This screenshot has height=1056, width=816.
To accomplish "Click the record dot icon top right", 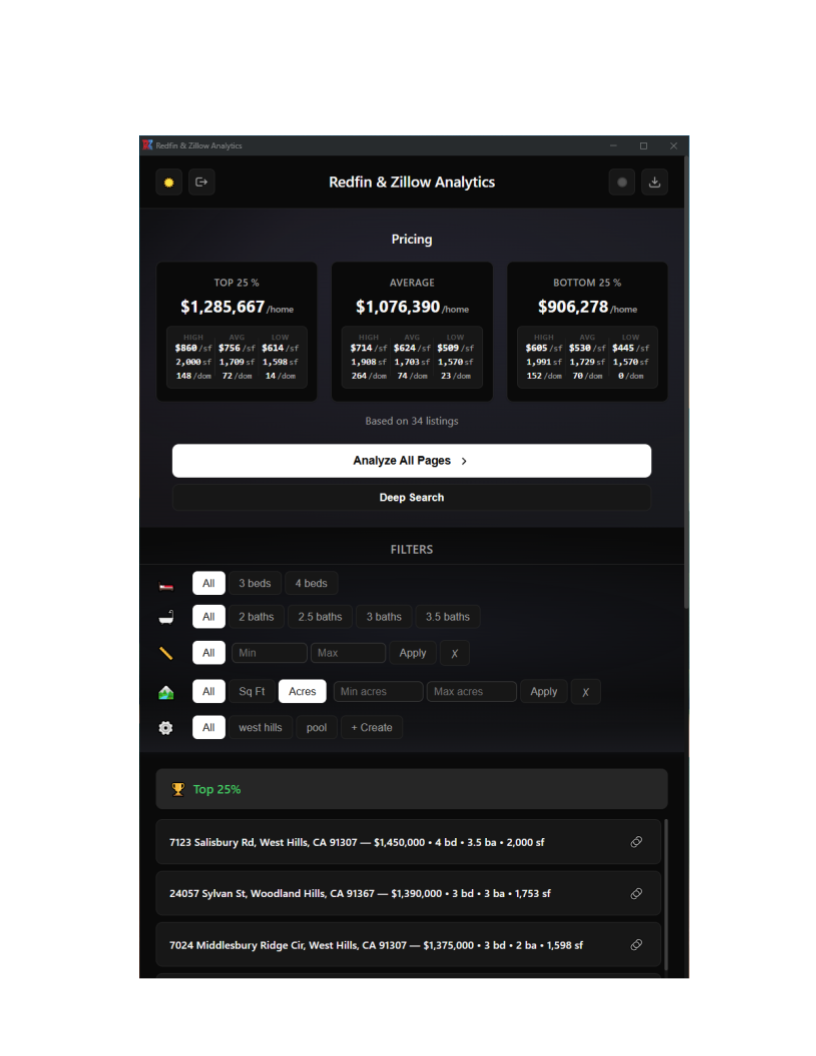I will 621,182.
